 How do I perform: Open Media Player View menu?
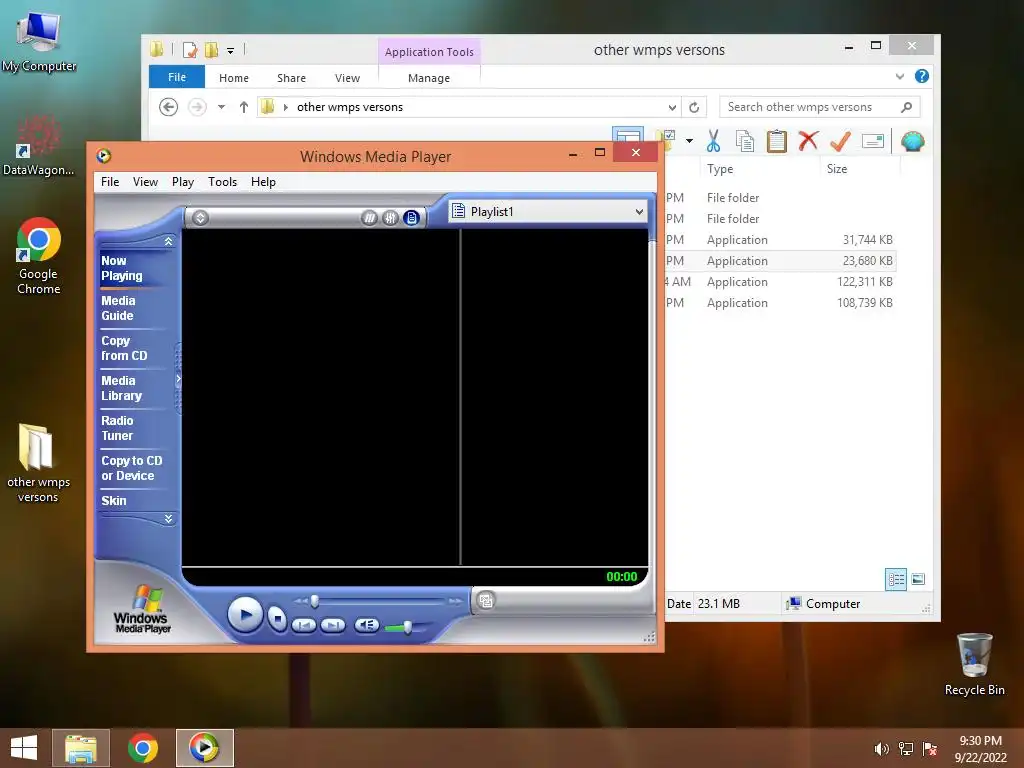(x=145, y=182)
